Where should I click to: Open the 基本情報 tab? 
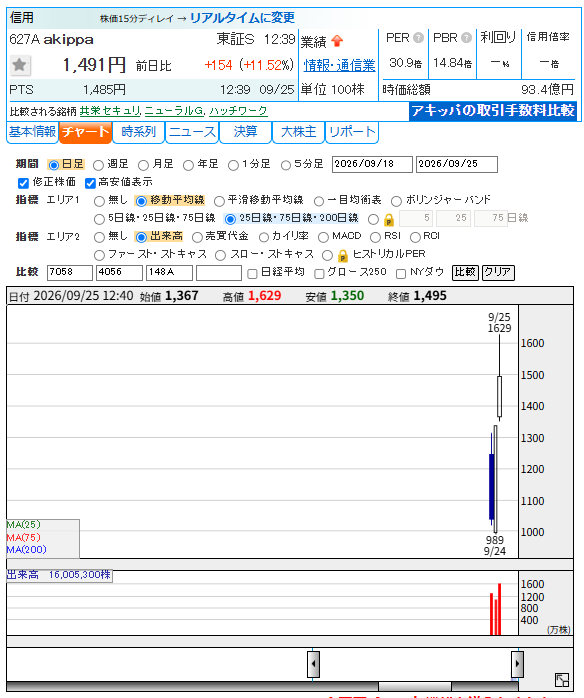click(x=32, y=132)
